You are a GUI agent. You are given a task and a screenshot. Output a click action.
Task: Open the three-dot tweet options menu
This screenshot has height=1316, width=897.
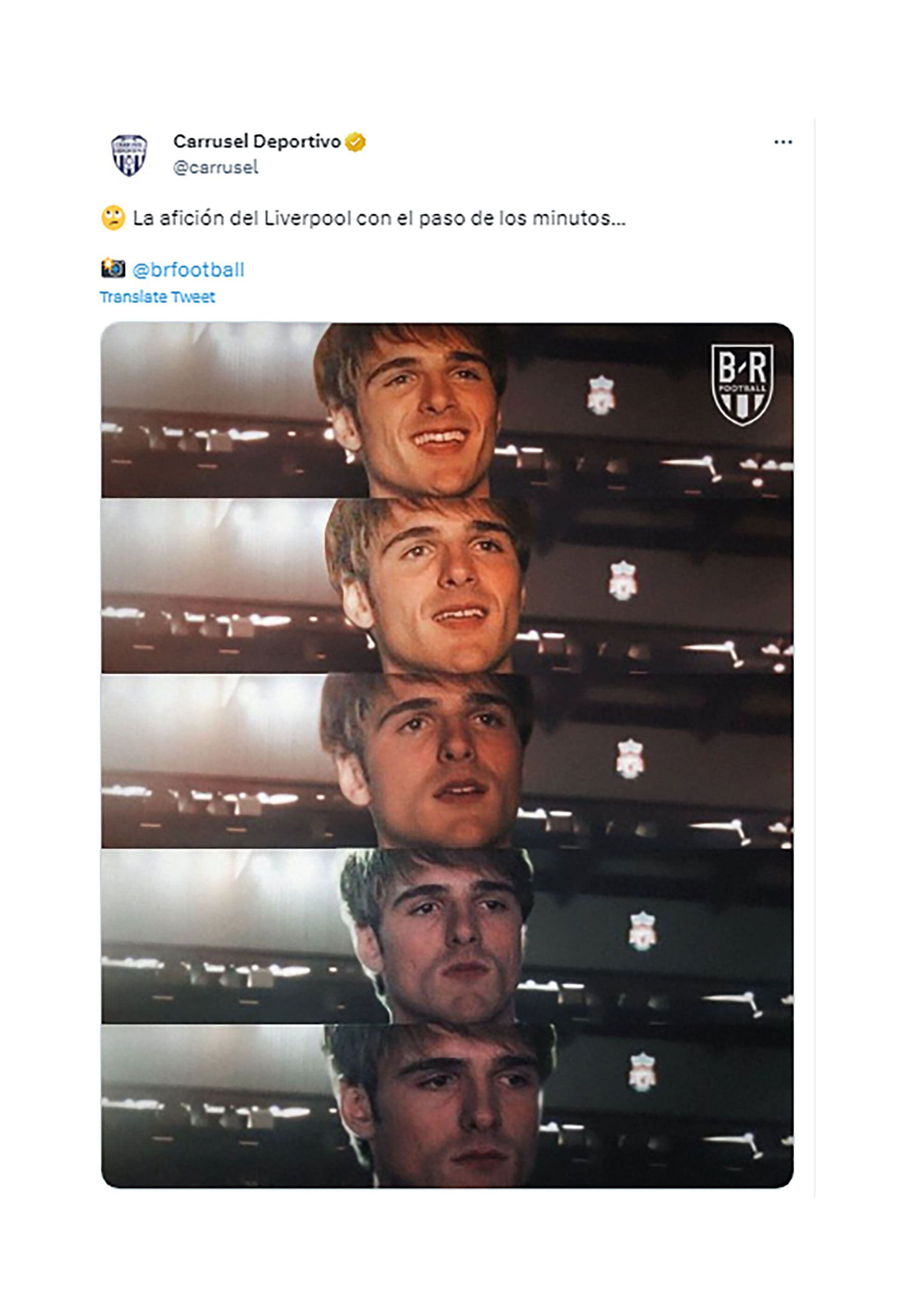[783, 142]
